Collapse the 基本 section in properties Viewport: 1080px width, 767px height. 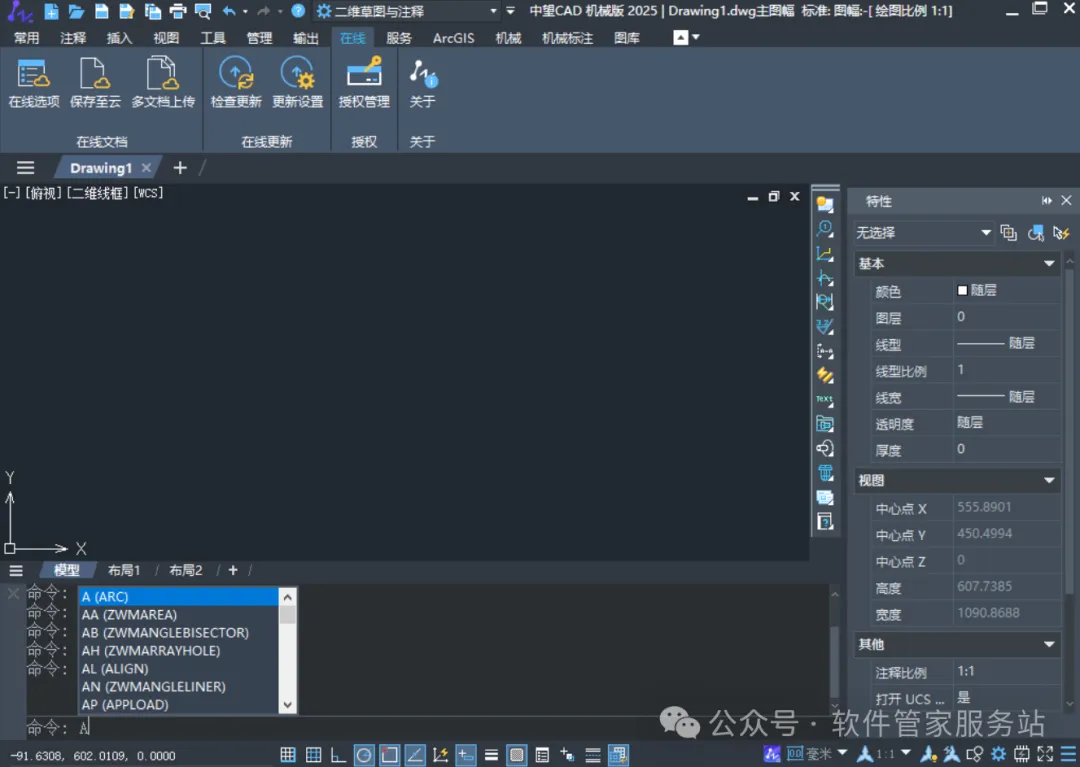click(x=1049, y=264)
